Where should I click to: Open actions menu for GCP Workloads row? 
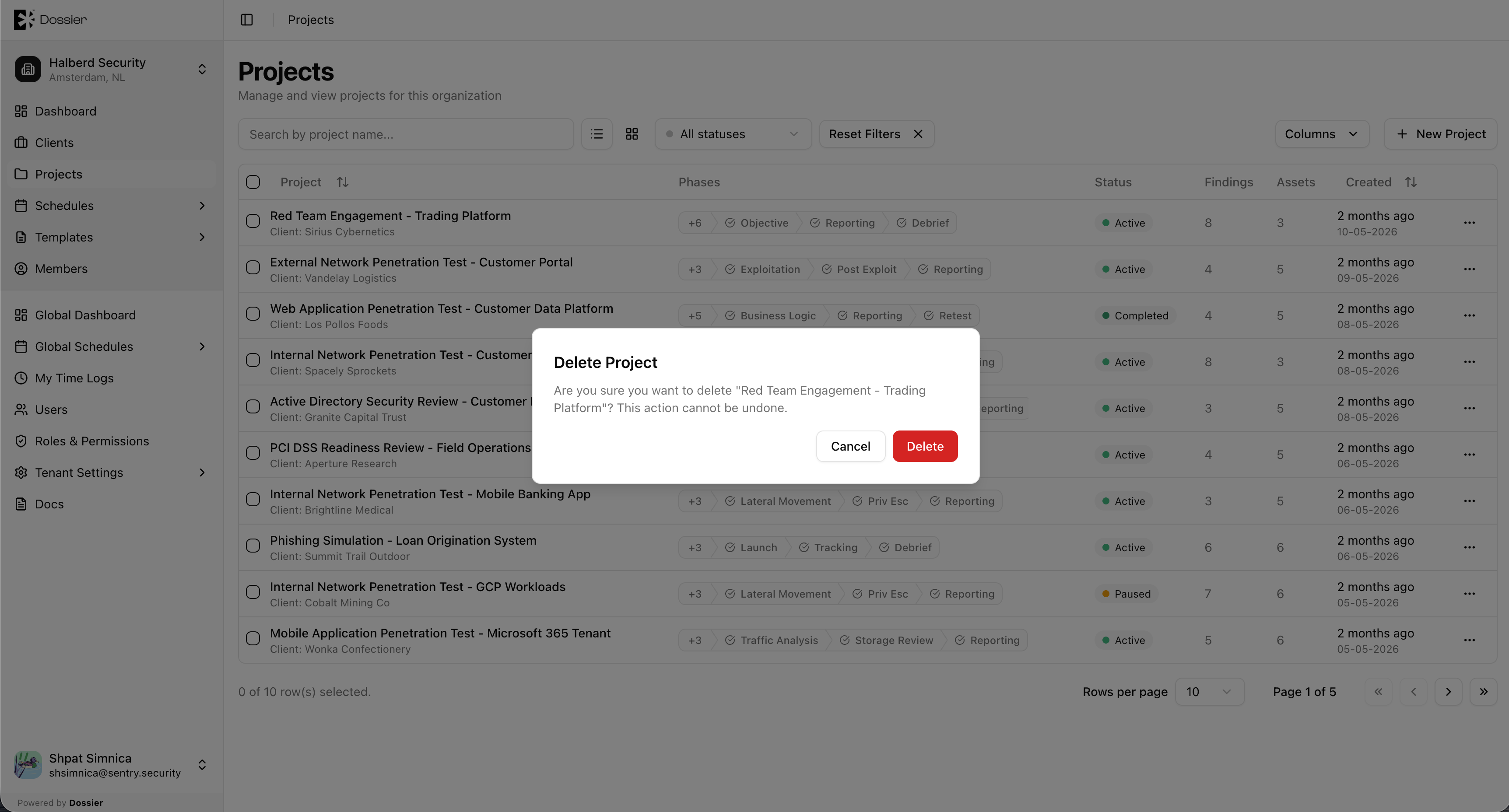coord(1469,594)
